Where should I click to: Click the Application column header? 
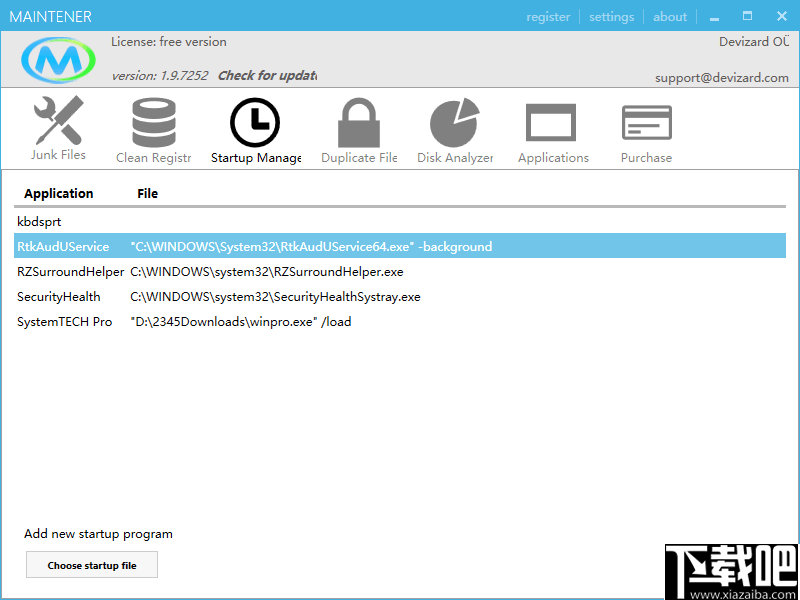coord(59,194)
